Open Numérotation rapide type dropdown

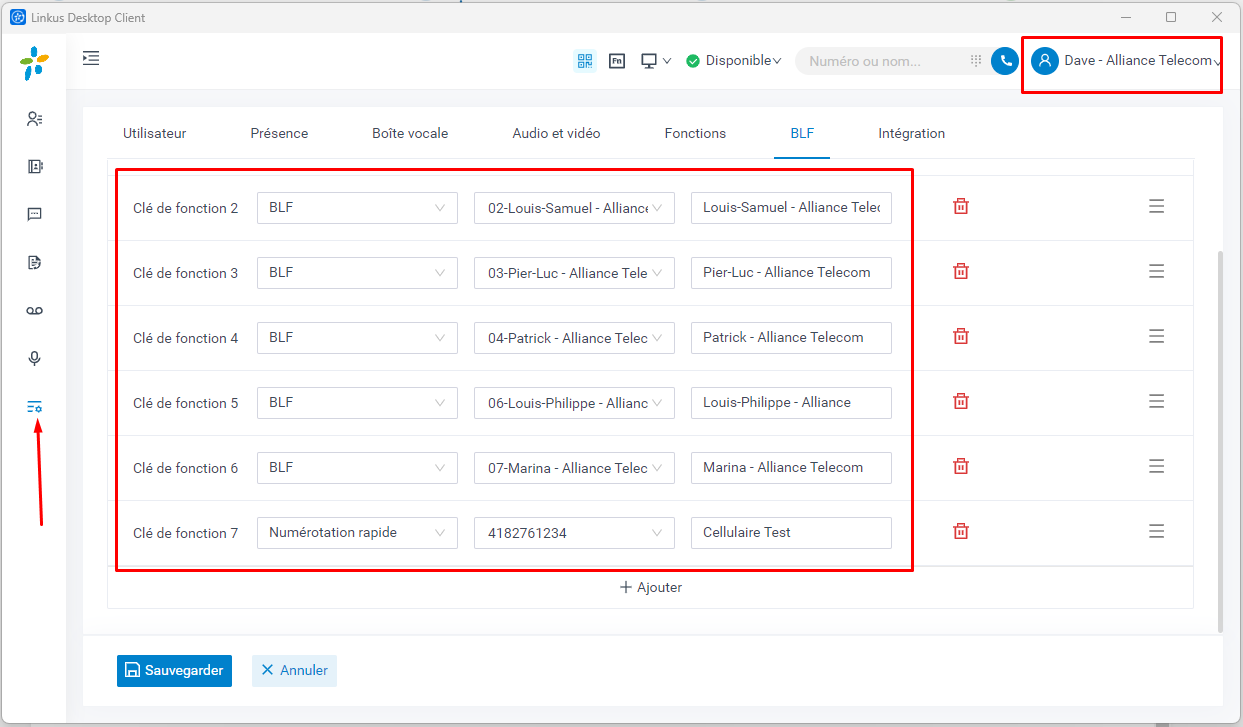(357, 533)
